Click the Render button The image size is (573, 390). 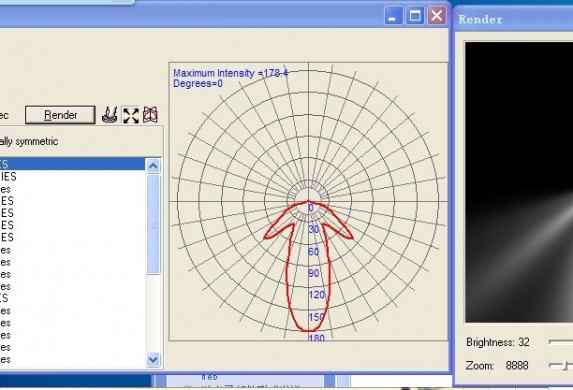click(x=60, y=115)
